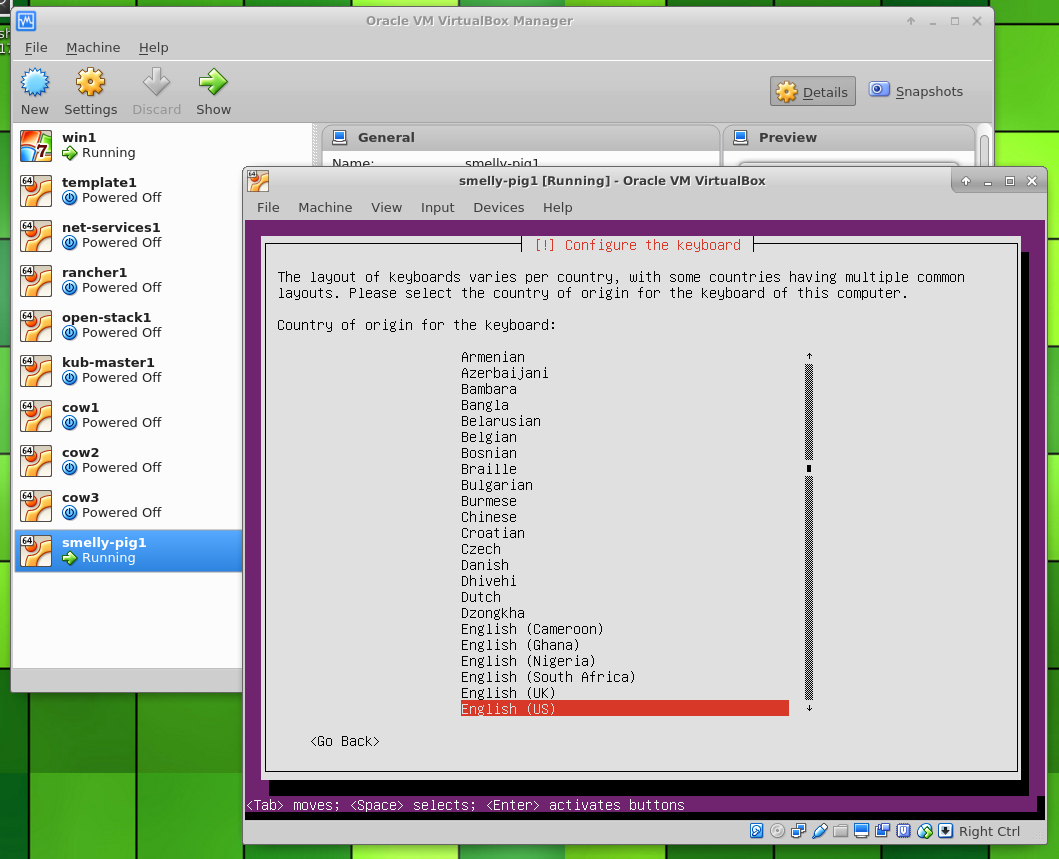Click the Right Ctrl host key label
The image size is (1059, 859).
click(x=989, y=831)
